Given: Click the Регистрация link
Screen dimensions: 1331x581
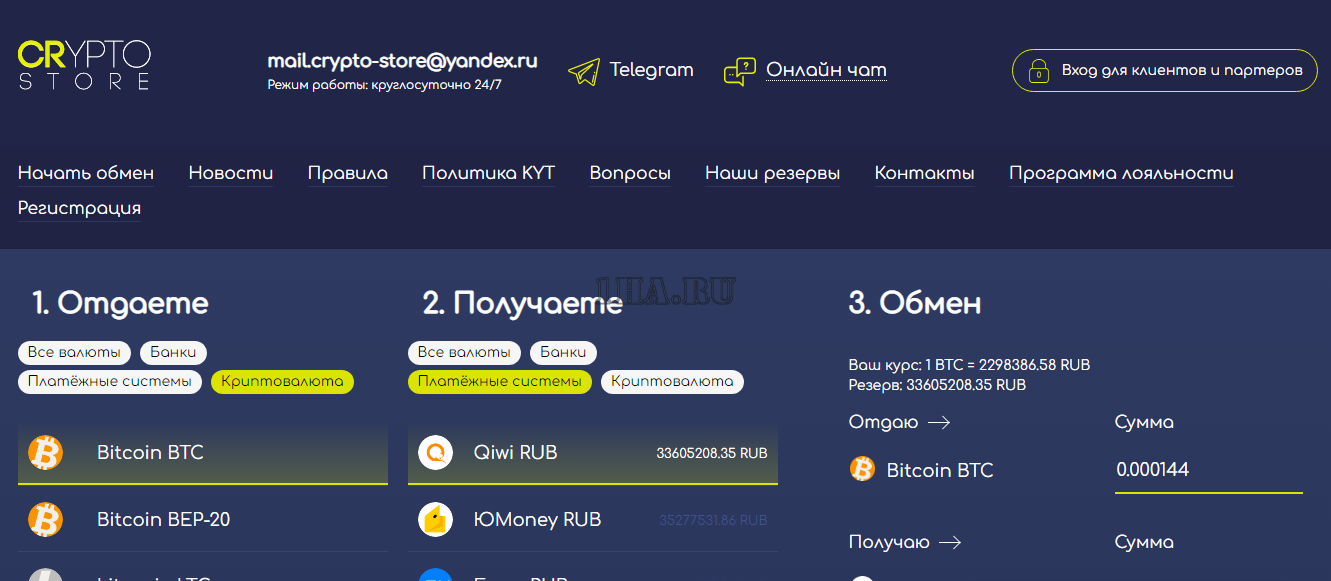Looking at the screenshot, I should tap(79, 208).
